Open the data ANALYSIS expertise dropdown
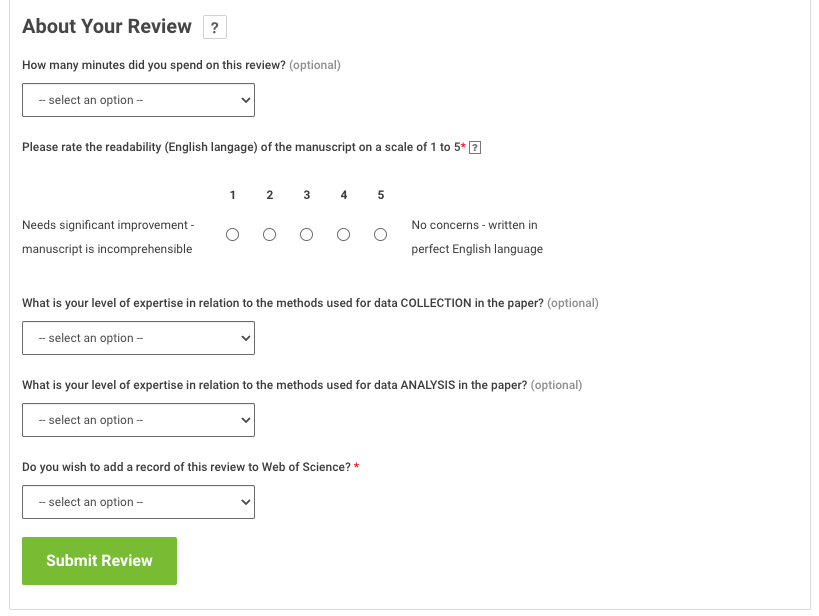 pyautogui.click(x=138, y=420)
